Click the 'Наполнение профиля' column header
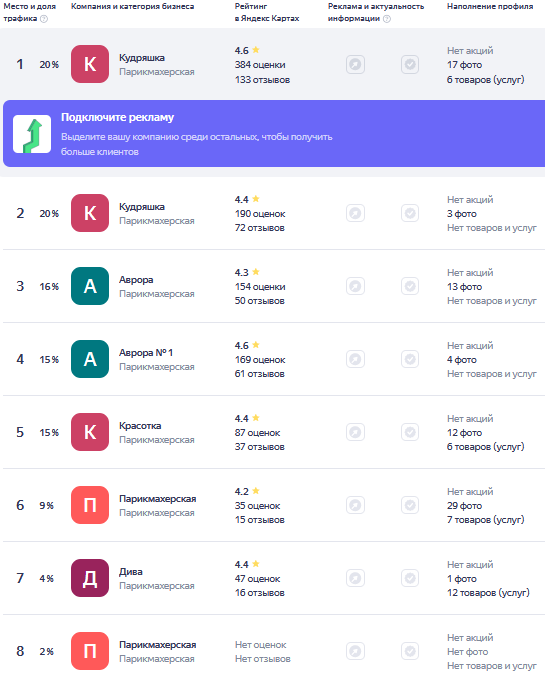Screen dimensions: 545x680 tap(490, 7)
